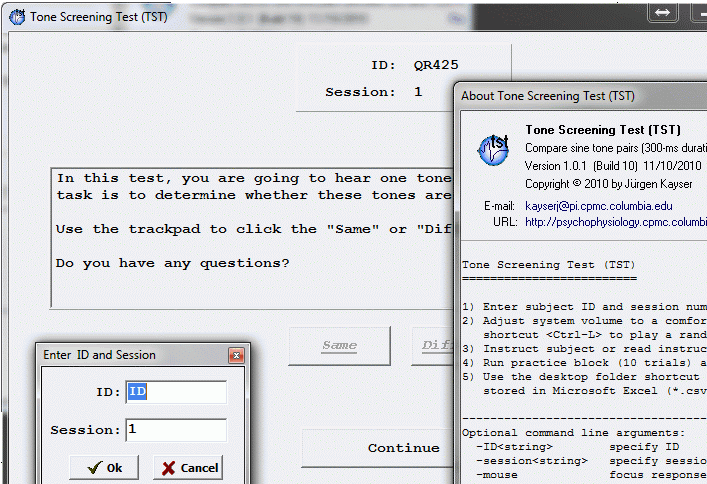The image size is (707, 484).
Task: Click the Cancel button with red X
Action: point(188,468)
